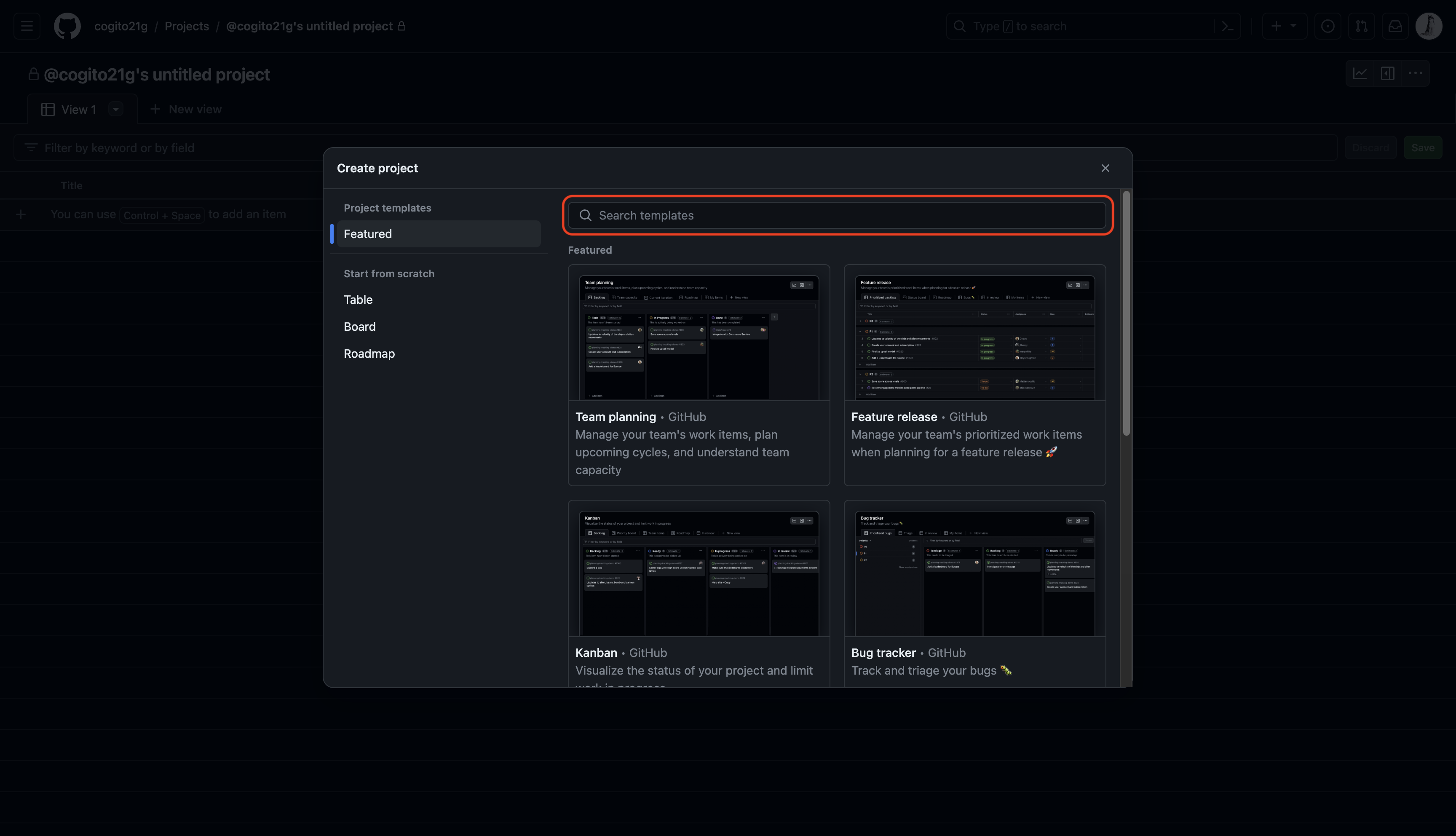Open the hamburger navigation menu
This screenshot has height=836, width=1456.
27,27
